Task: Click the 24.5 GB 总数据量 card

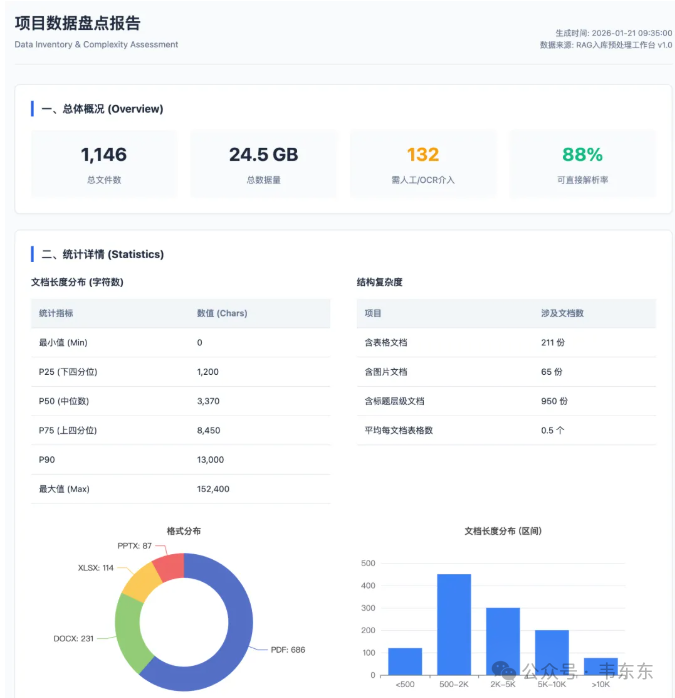Action: click(x=264, y=164)
